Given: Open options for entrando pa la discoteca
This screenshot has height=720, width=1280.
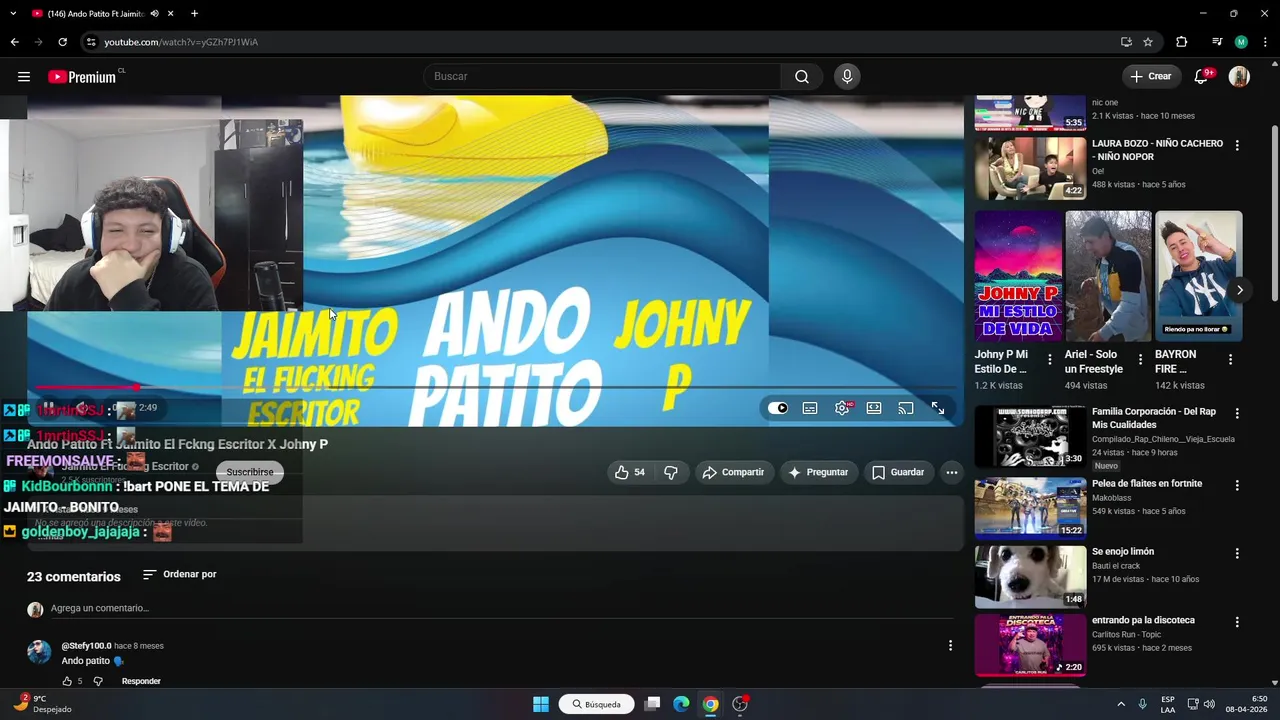Looking at the screenshot, I should (1237, 622).
